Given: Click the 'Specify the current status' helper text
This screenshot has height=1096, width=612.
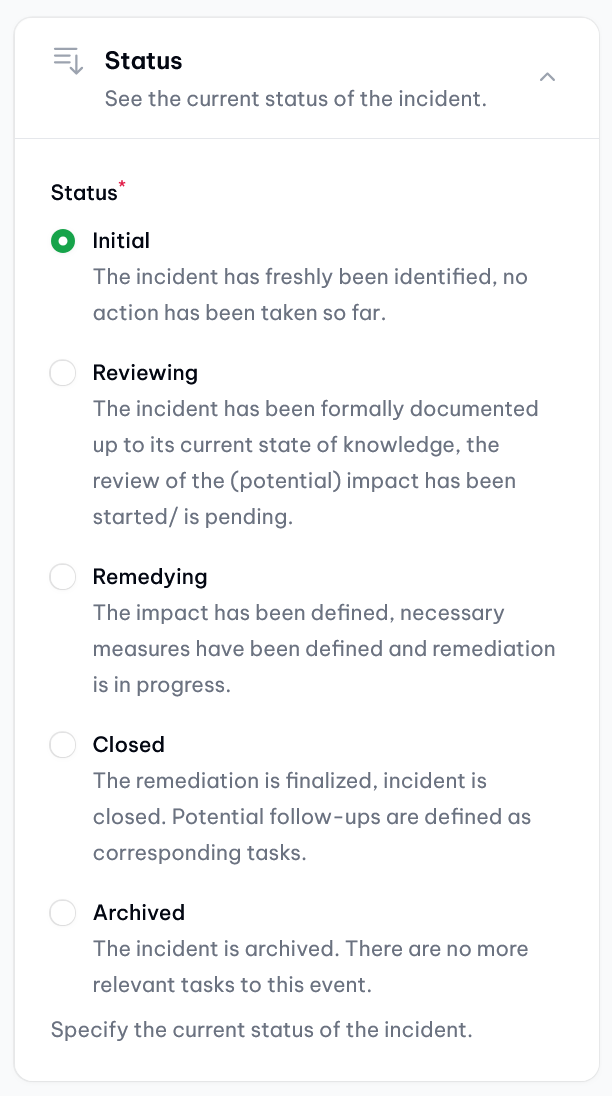Looking at the screenshot, I should (261, 1030).
